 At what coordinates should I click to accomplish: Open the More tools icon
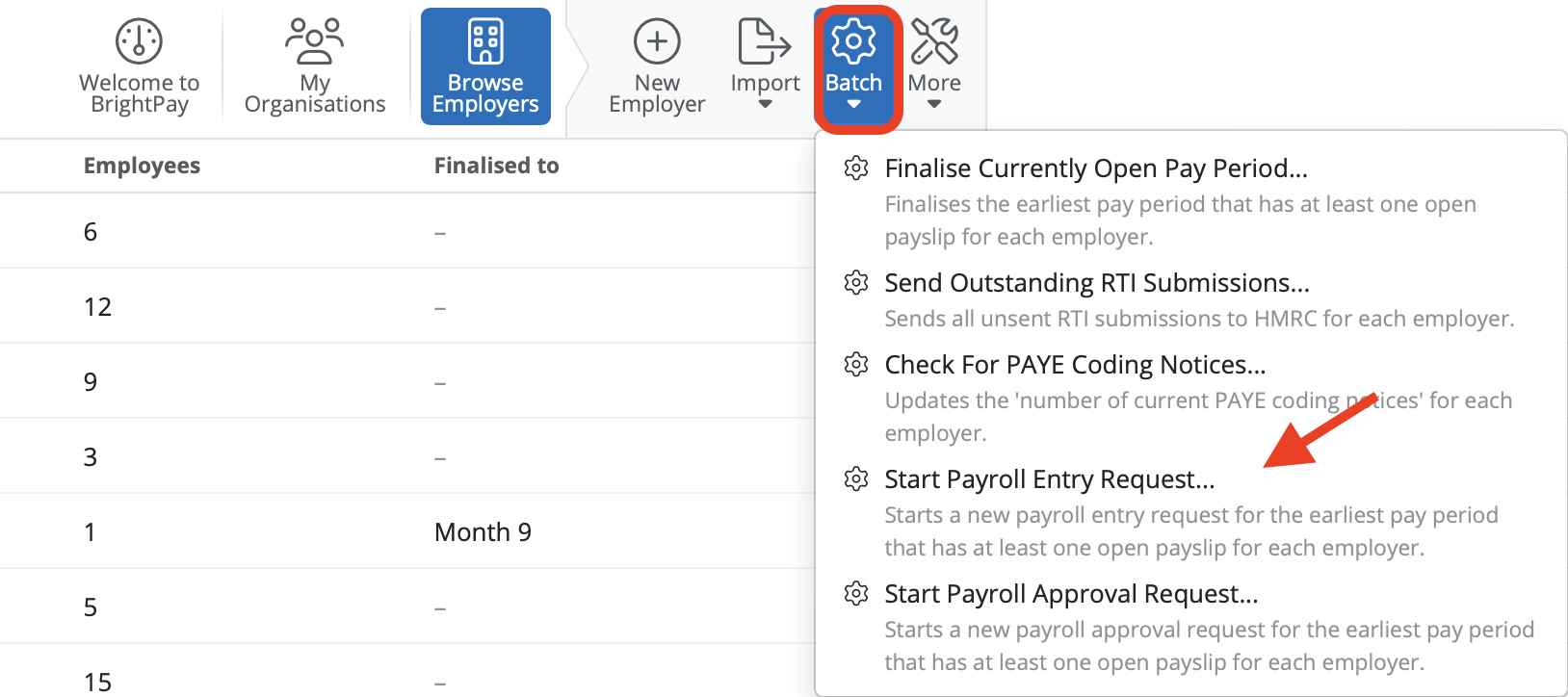(933, 39)
